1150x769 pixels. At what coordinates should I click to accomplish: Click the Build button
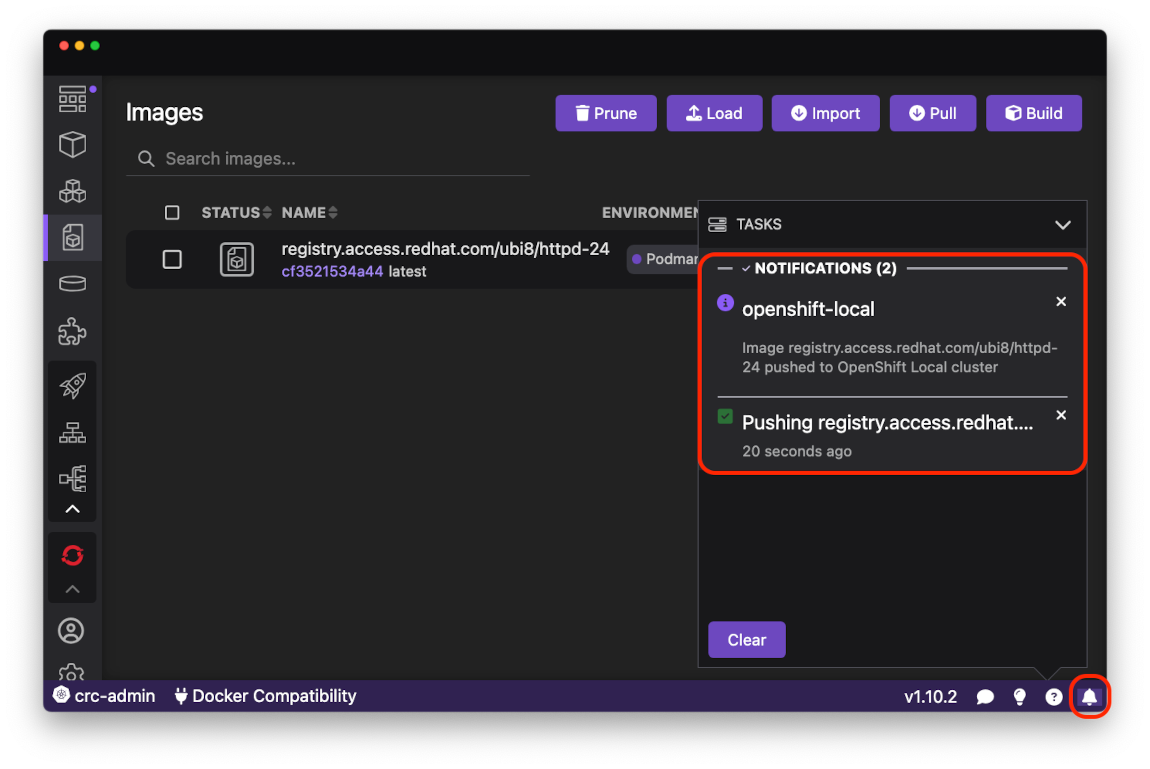pyautogui.click(x=1033, y=113)
